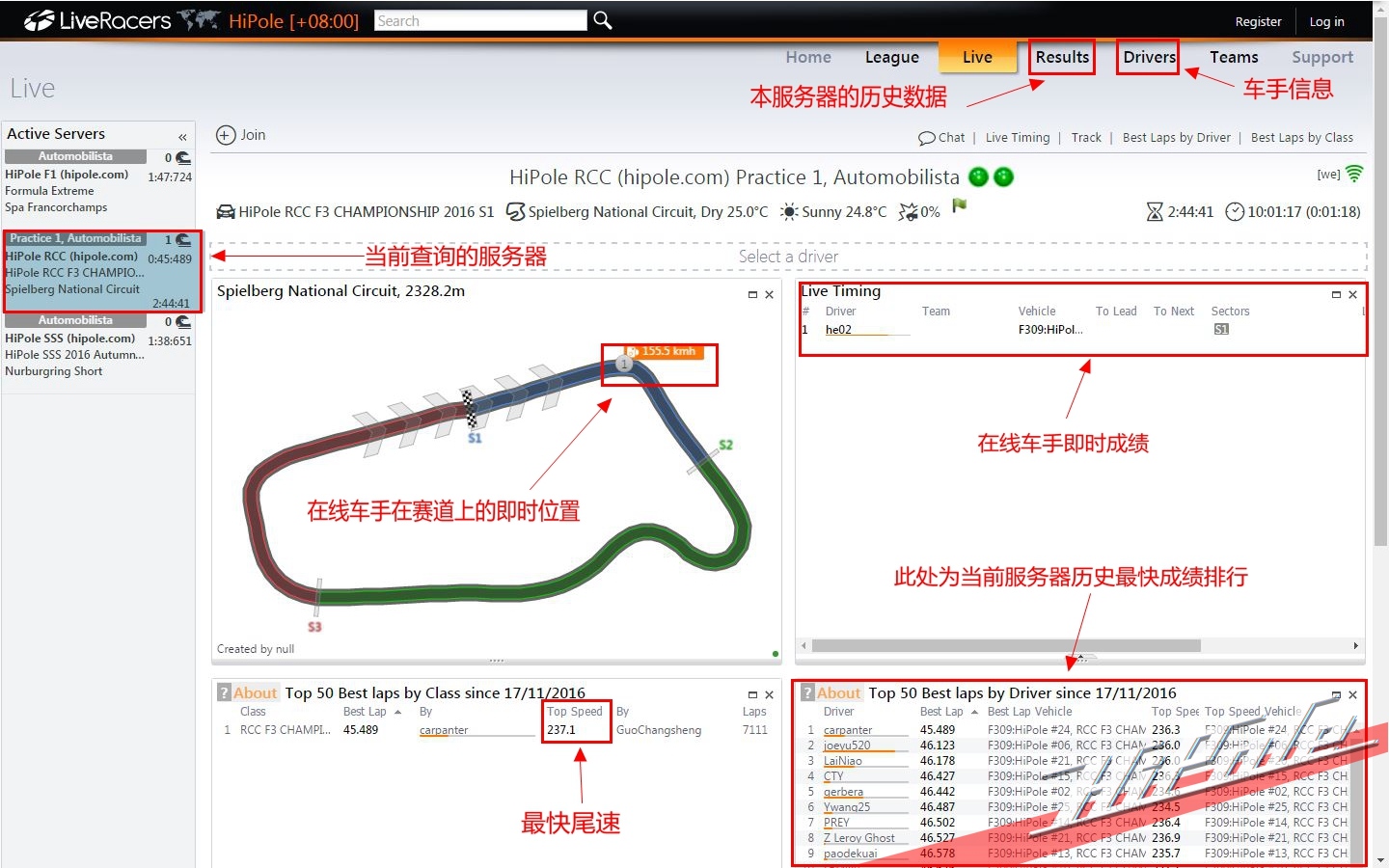Open the Log in link

1326,21
